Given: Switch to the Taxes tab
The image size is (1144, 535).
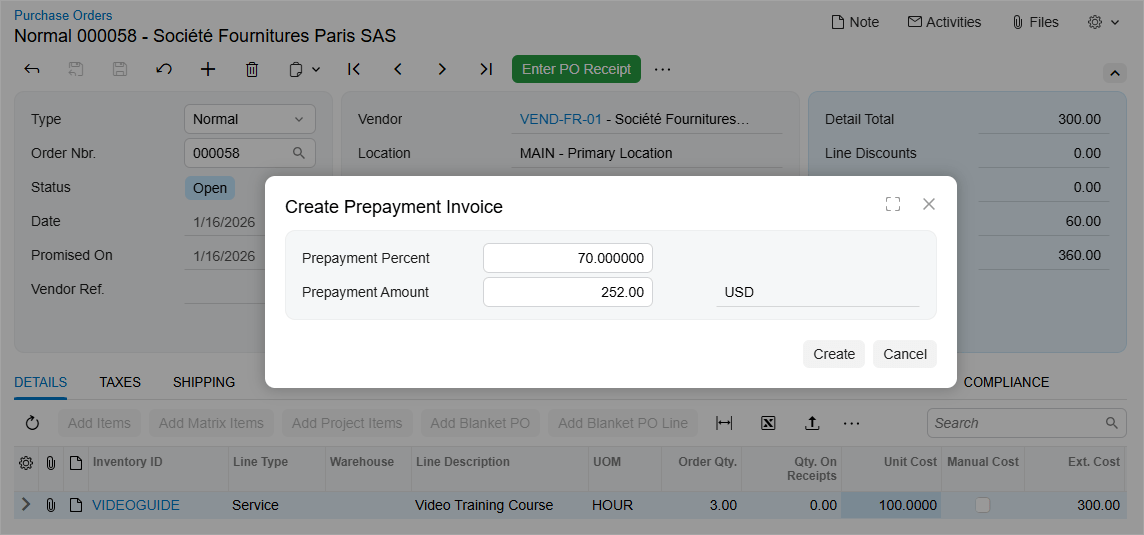Looking at the screenshot, I should [120, 382].
